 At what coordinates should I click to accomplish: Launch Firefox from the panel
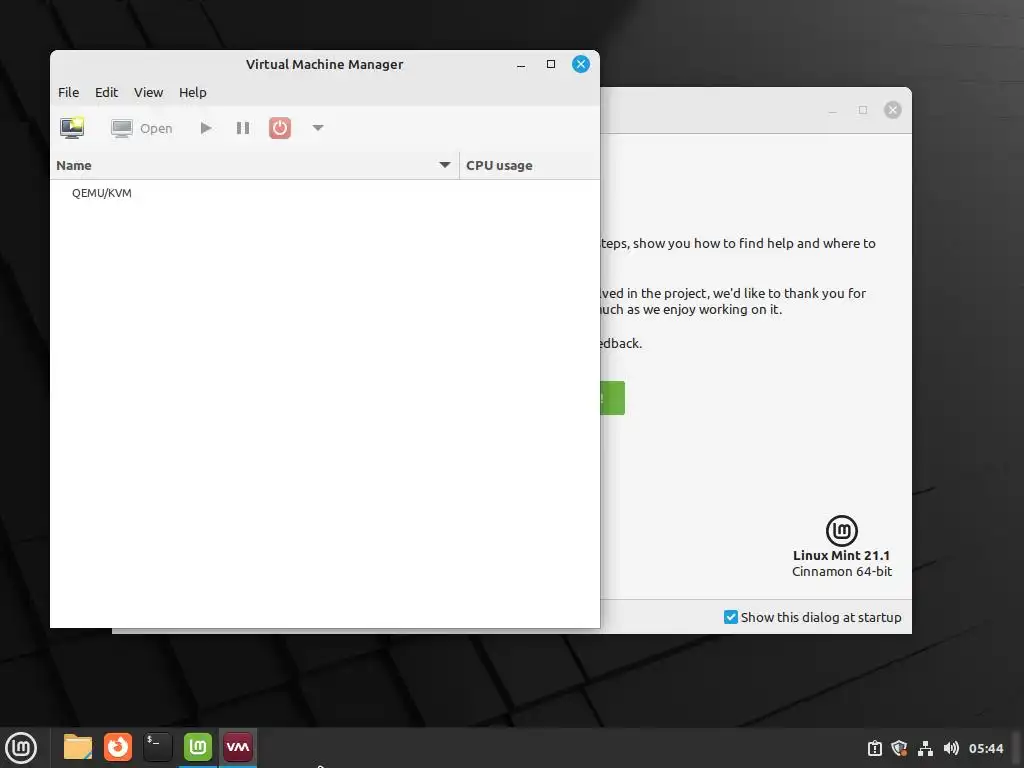point(118,747)
